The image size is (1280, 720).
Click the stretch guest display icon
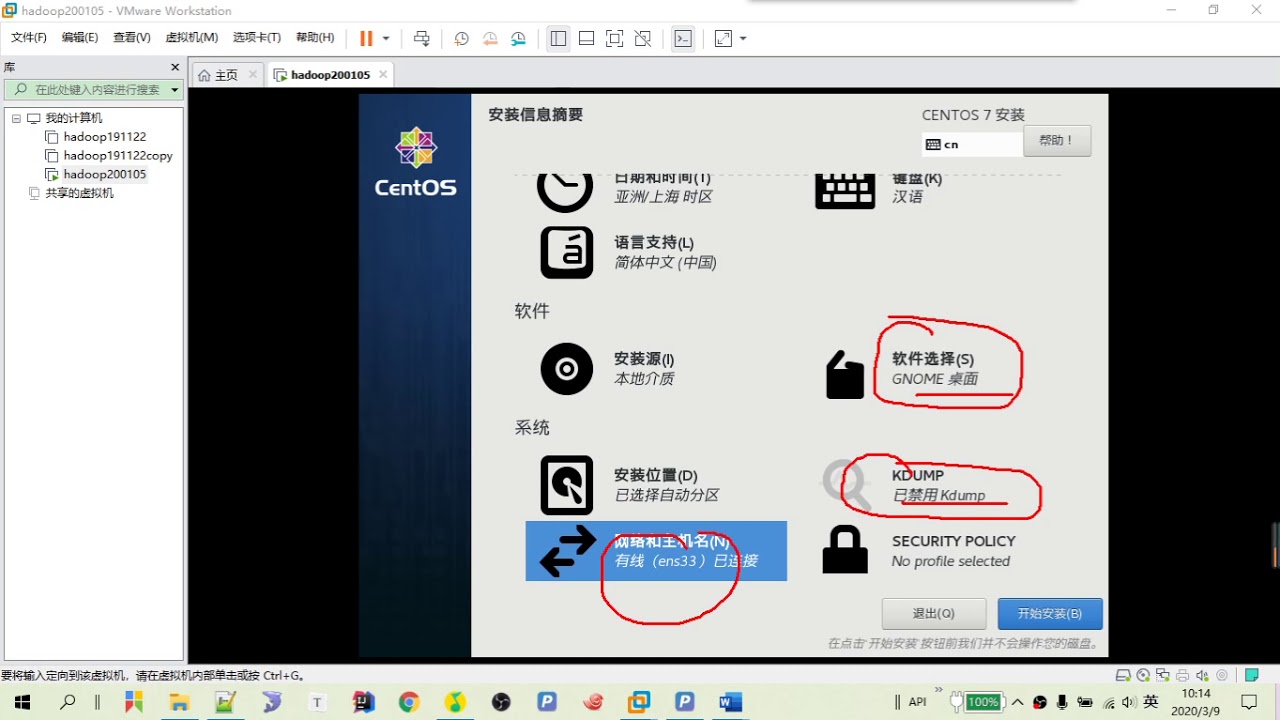pos(723,38)
